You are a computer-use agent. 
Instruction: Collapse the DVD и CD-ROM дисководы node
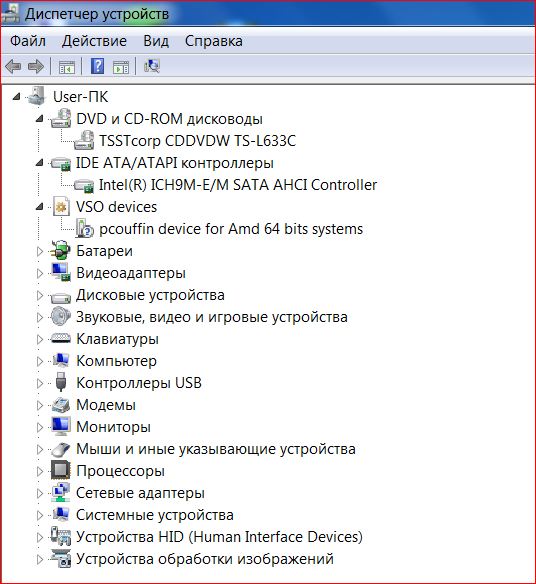coord(39,119)
